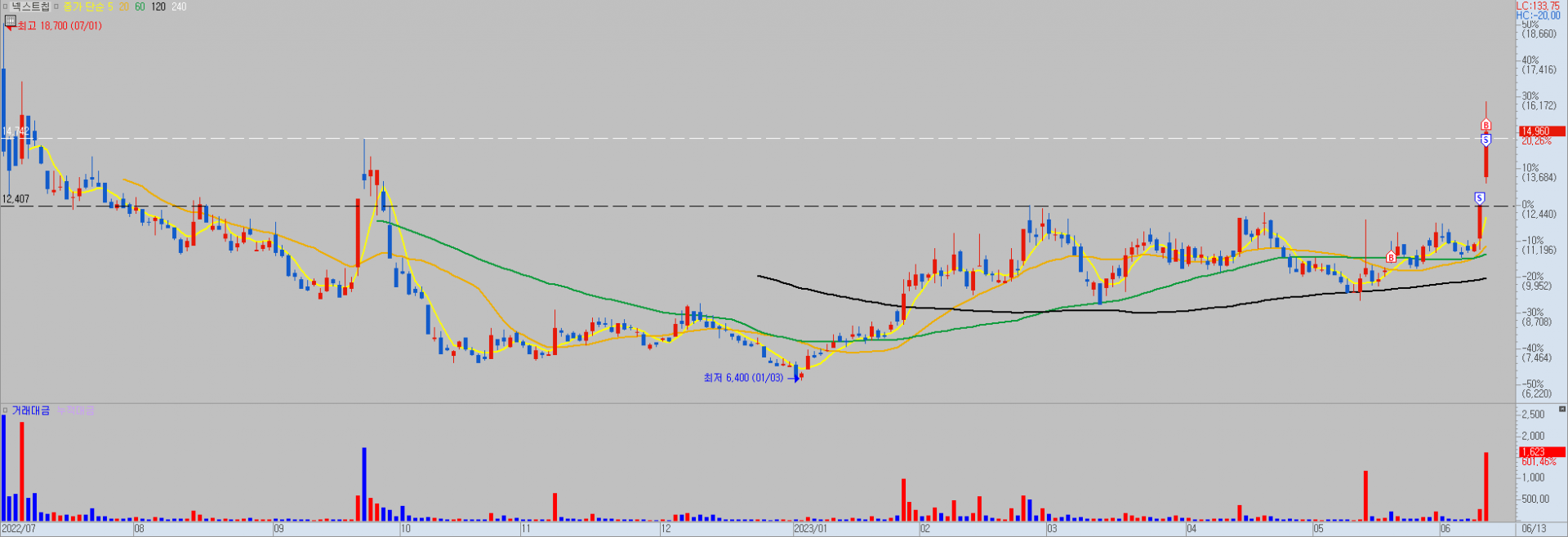Click the 누적대금 indicator label

75,411
